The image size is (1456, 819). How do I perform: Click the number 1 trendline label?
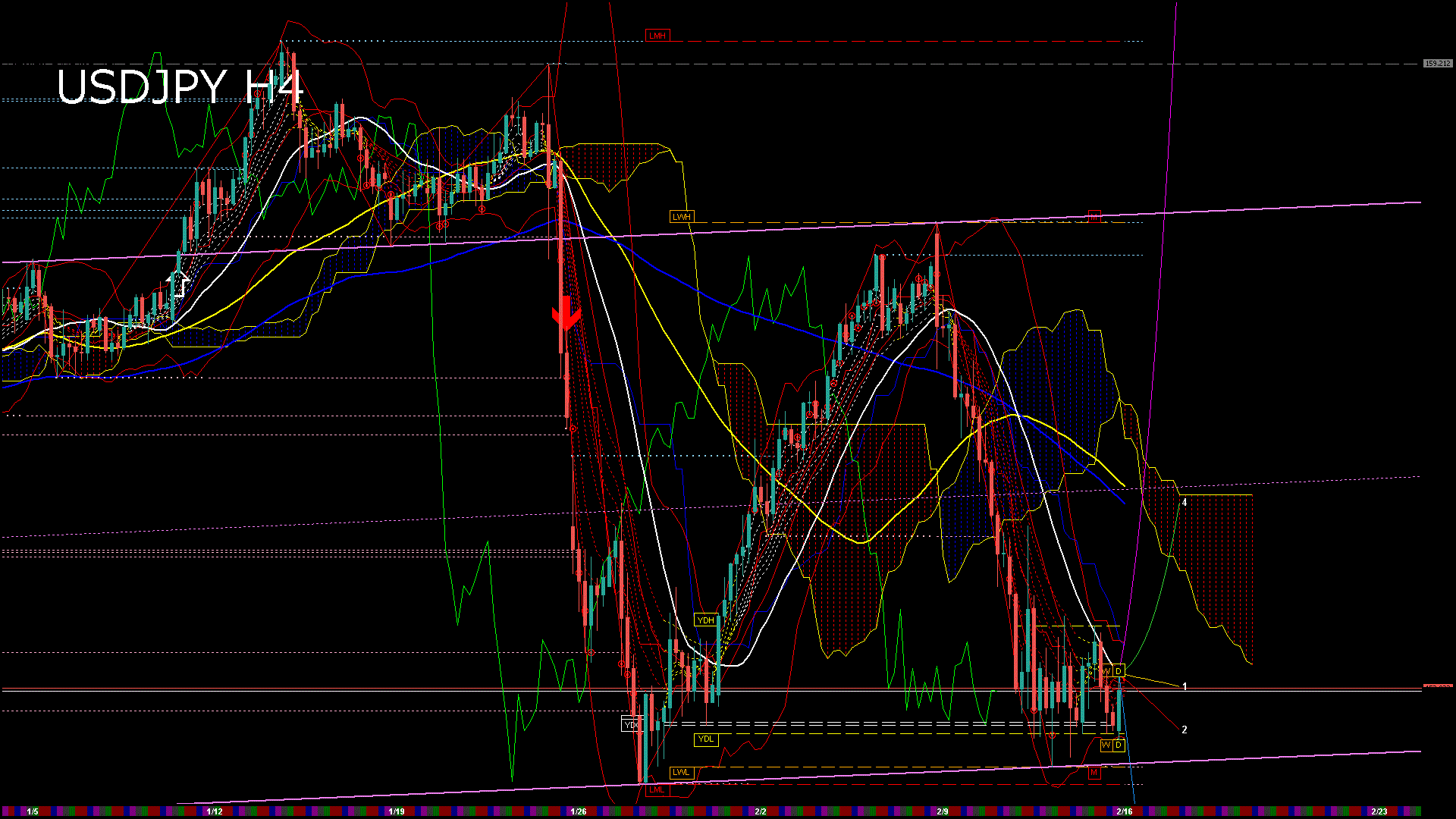(x=1185, y=685)
